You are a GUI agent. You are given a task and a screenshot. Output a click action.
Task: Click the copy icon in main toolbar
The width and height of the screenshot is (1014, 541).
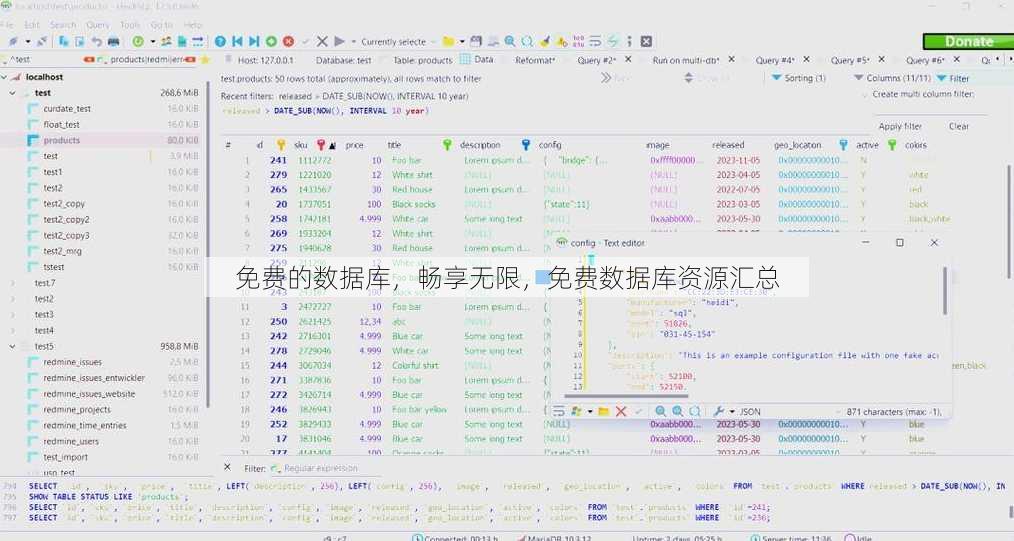coord(64,41)
